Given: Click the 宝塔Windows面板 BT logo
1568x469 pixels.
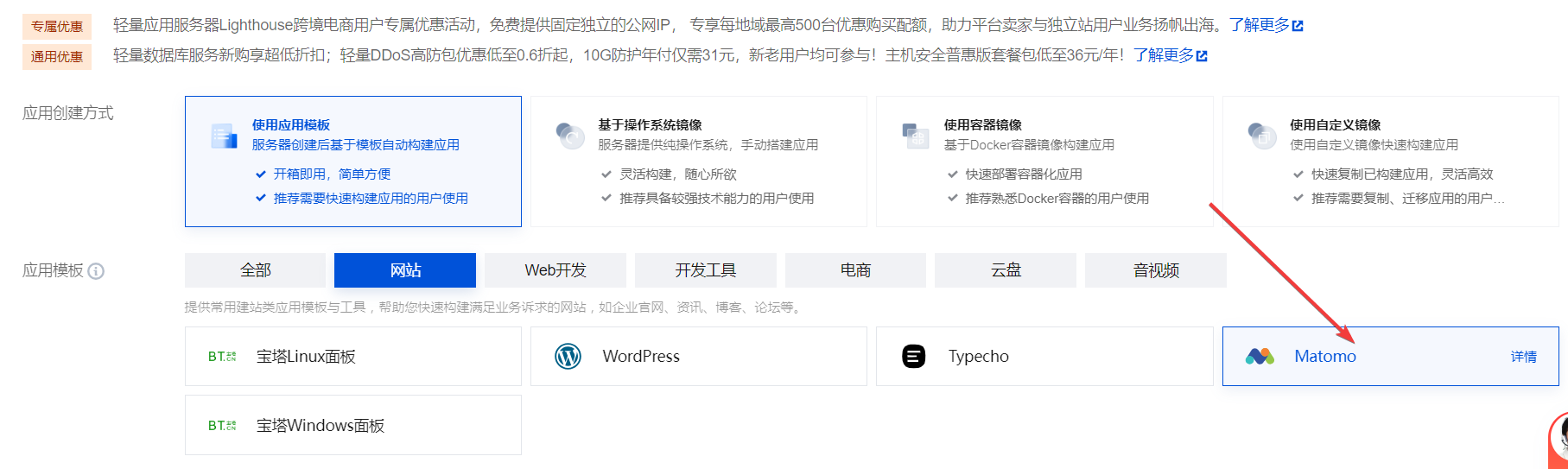Looking at the screenshot, I should pyautogui.click(x=222, y=425).
